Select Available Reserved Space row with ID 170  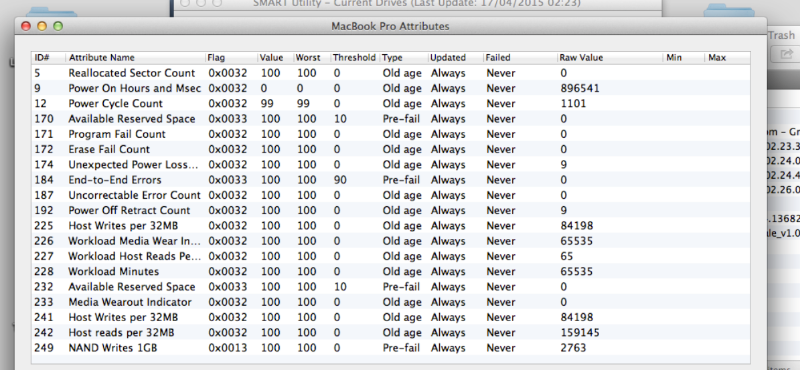pyautogui.click(x=391, y=119)
